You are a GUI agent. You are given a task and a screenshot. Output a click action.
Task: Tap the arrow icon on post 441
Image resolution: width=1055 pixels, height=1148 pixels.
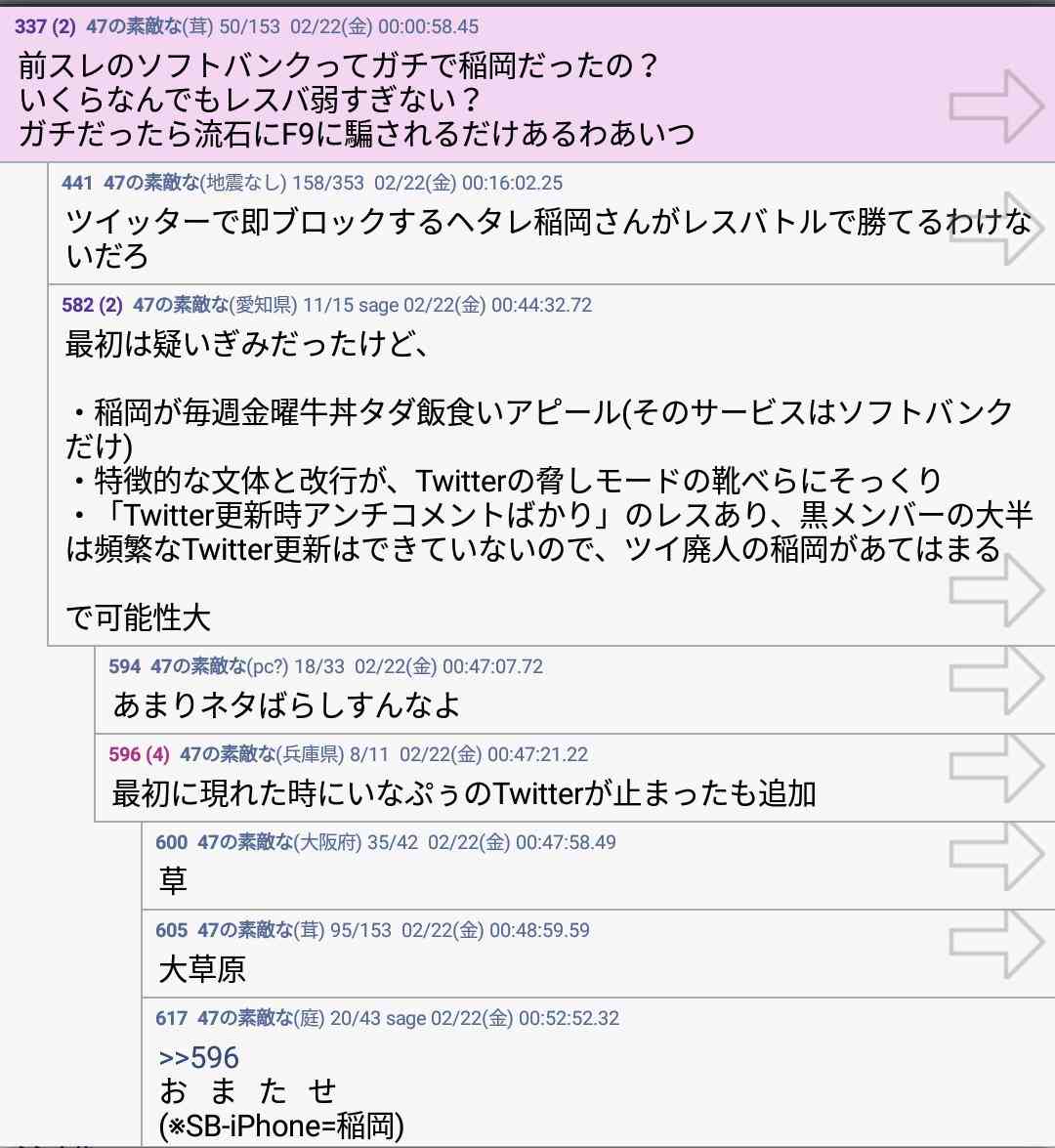[996, 229]
